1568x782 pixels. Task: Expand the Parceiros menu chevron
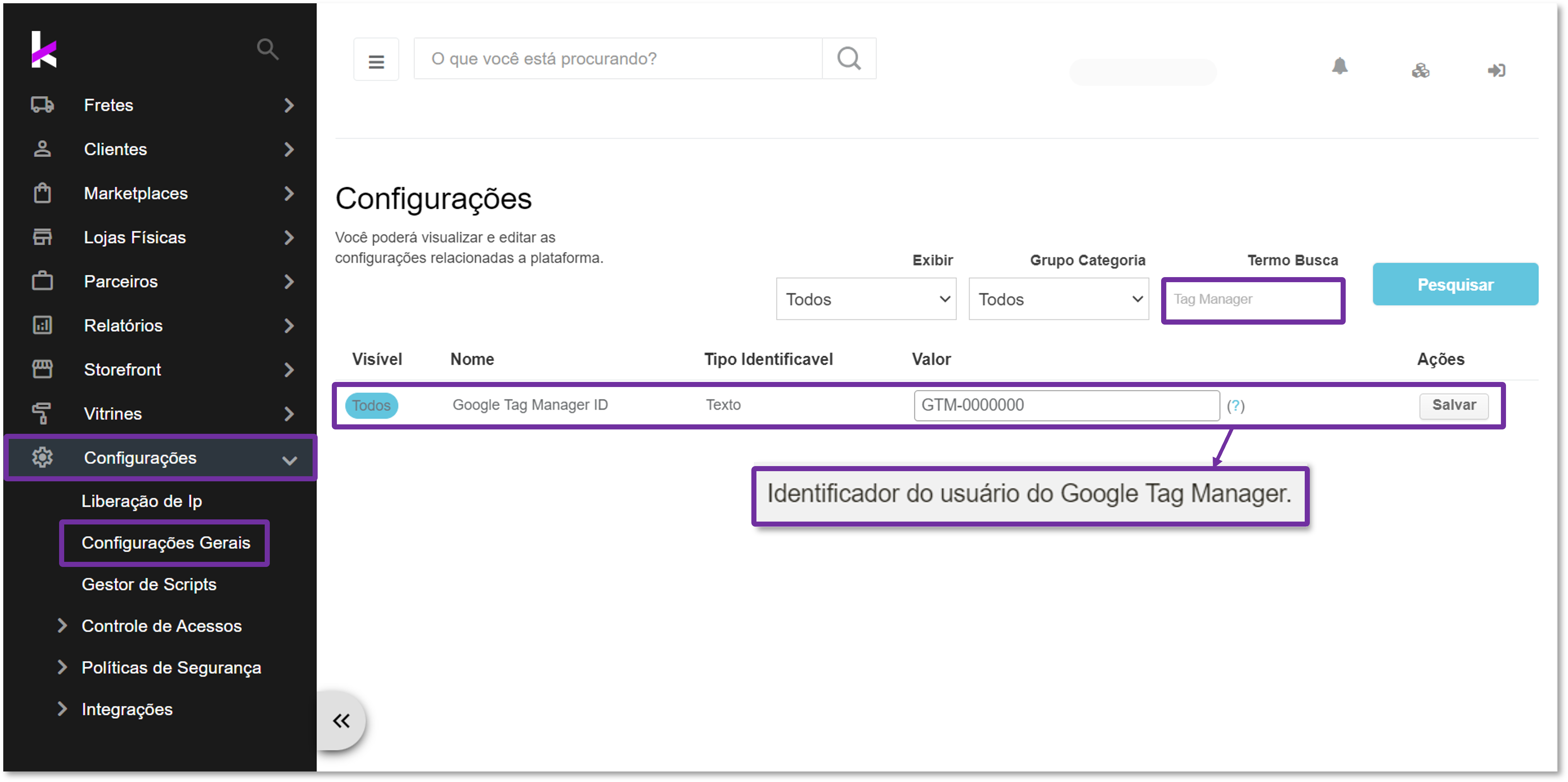pos(289,281)
